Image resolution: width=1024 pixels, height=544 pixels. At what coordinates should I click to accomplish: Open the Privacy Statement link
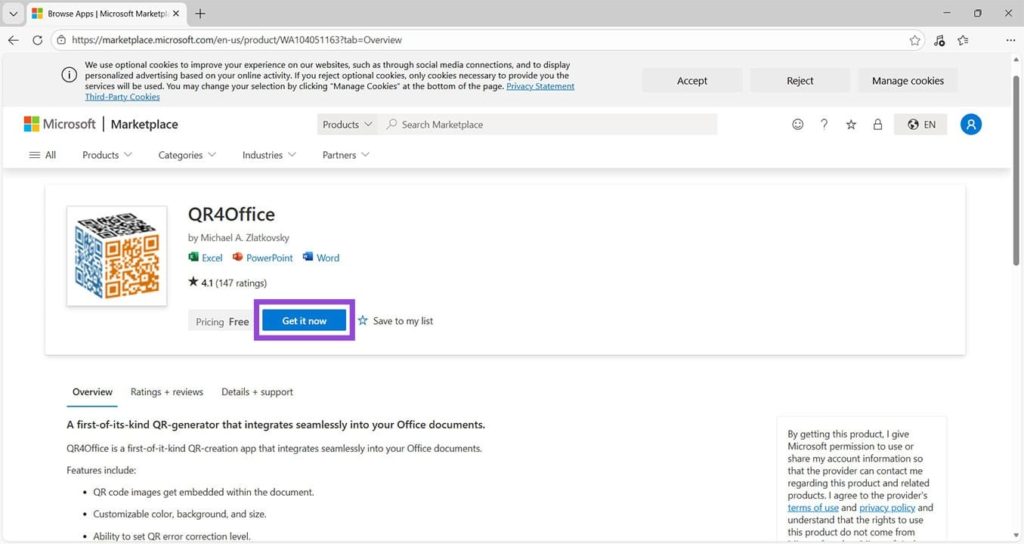coord(540,86)
